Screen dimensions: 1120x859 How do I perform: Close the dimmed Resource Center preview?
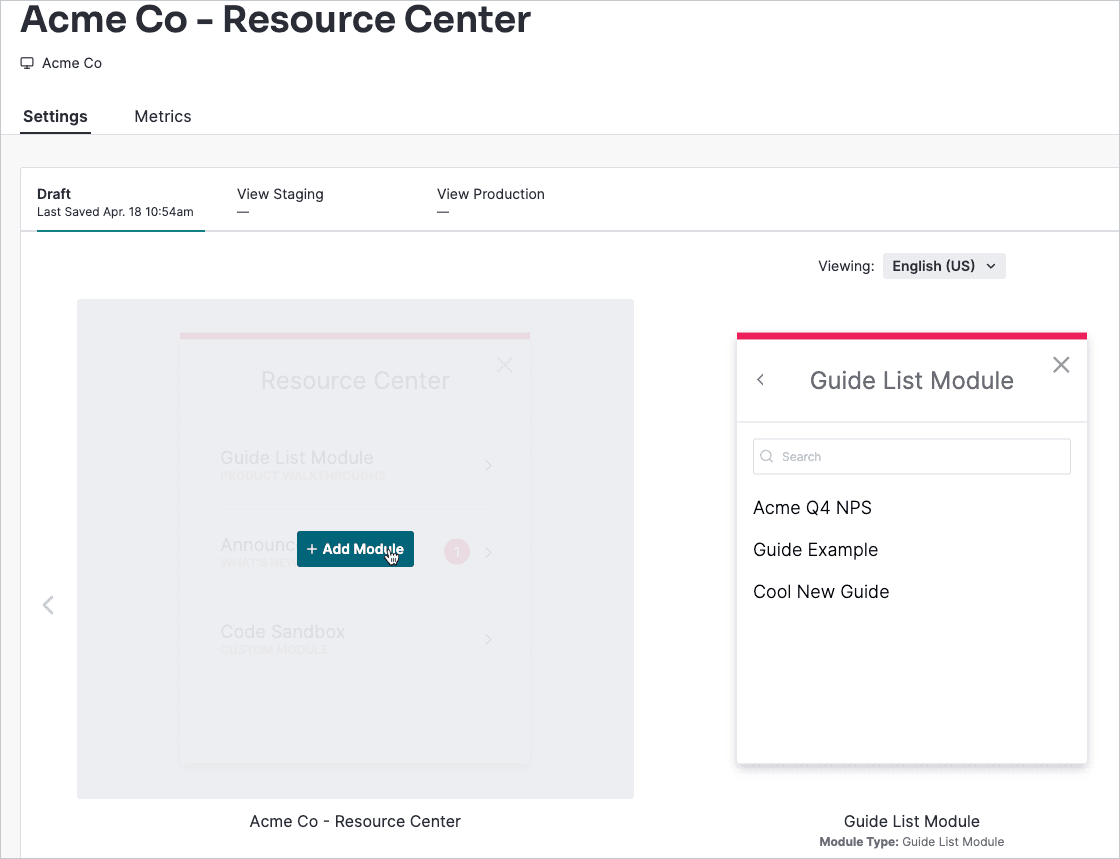pos(505,365)
